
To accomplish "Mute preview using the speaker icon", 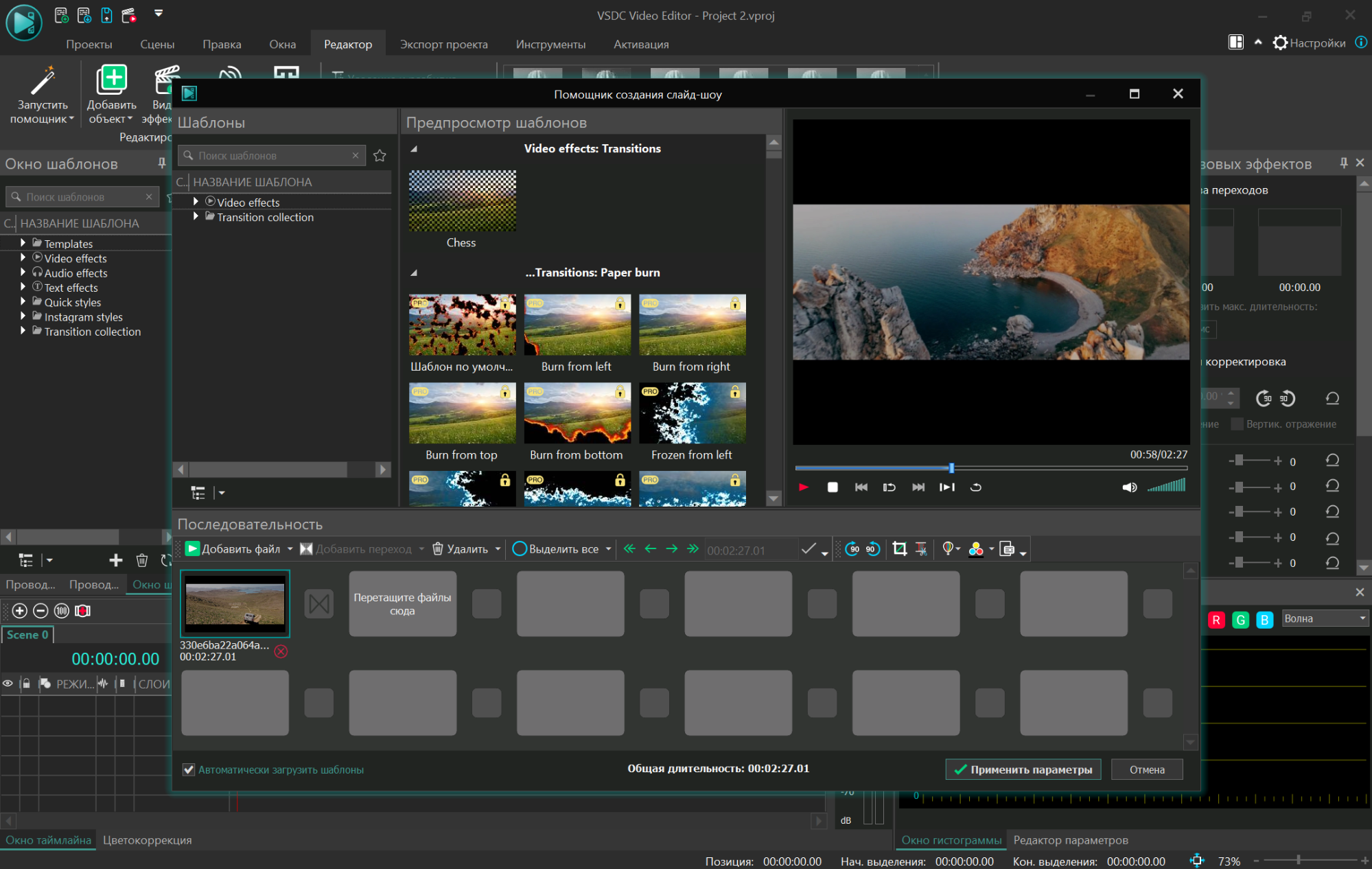I will click(1129, 487).
